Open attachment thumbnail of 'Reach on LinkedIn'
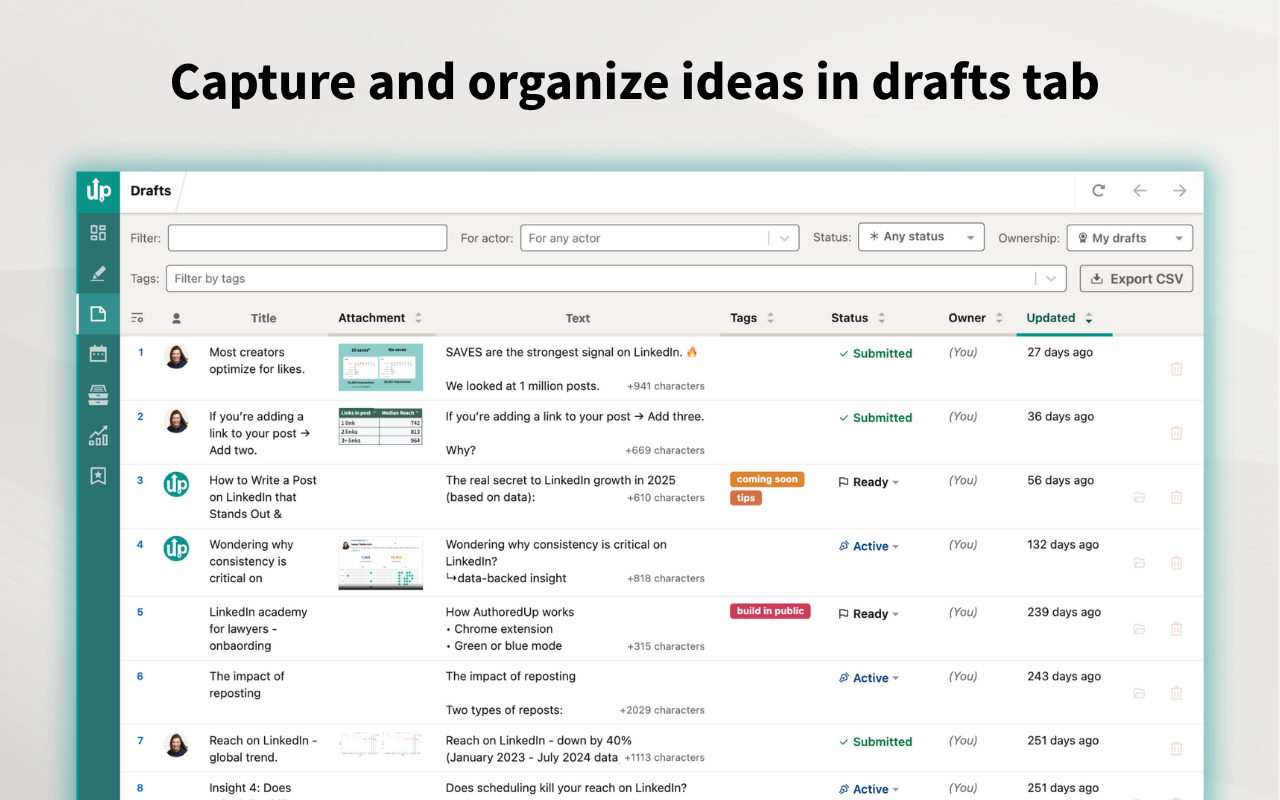The width and height of the screenshot is (1280, 800). coord(380,742)
